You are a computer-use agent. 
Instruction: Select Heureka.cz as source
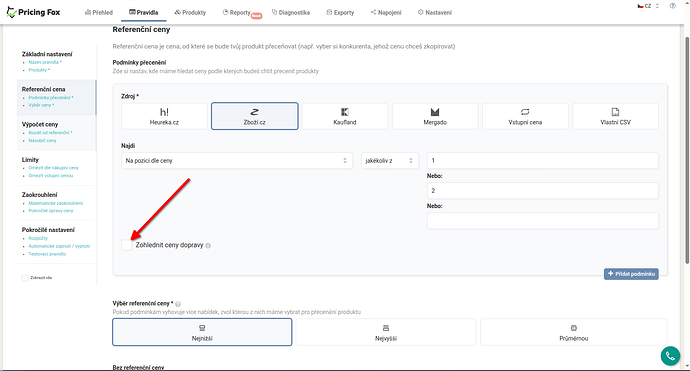click(164, 116)
